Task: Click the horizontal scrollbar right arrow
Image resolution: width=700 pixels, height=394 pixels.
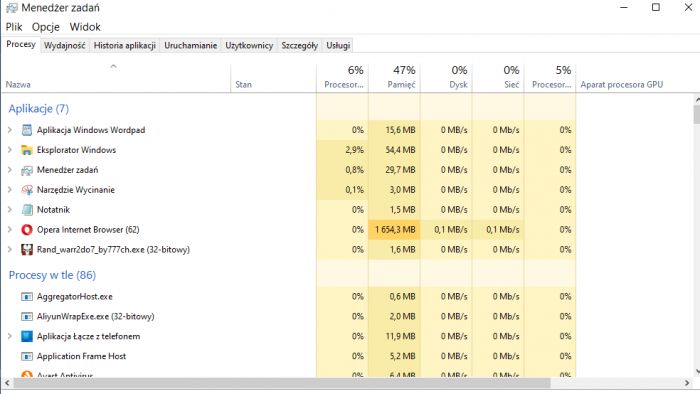Action: [687, 383]
